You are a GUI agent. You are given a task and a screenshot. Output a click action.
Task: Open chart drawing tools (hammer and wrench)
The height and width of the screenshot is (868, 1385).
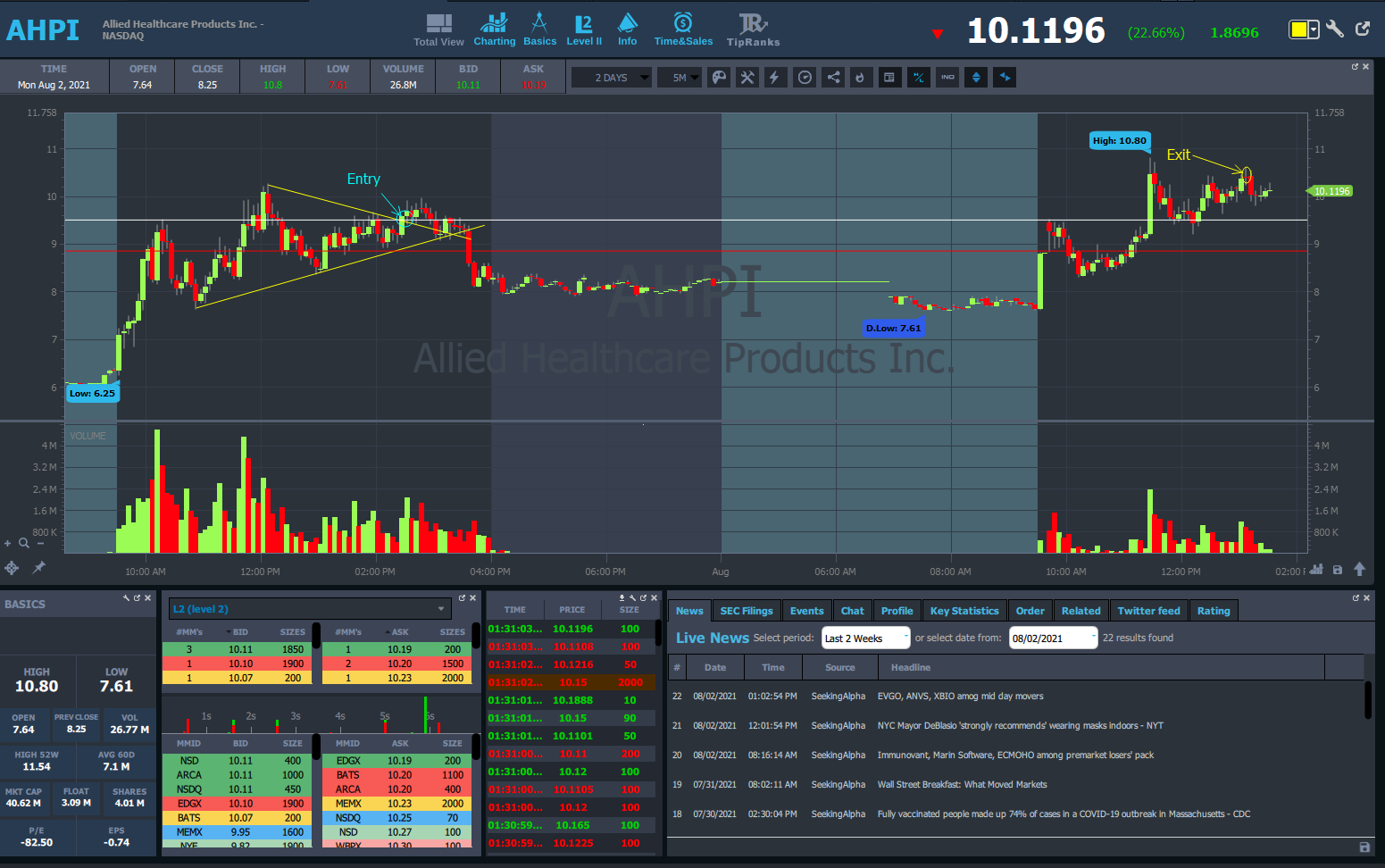point(747,78)
